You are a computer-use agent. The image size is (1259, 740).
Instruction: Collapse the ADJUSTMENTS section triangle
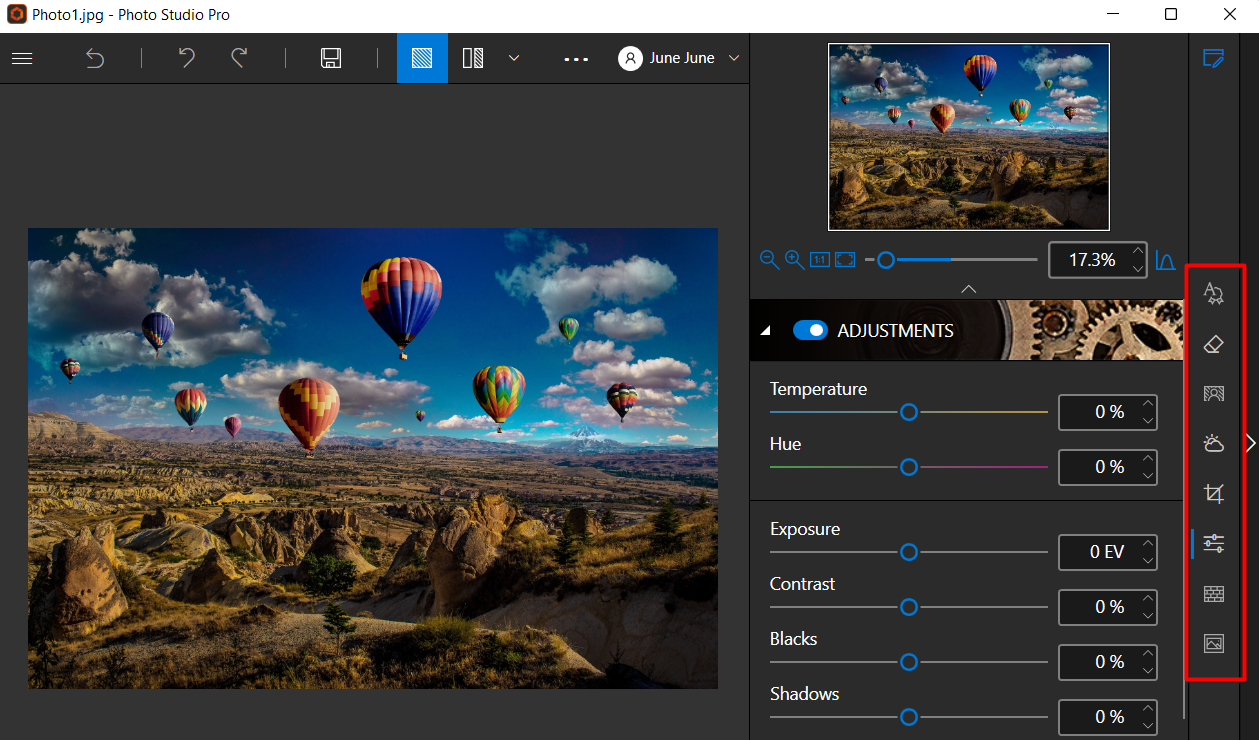point(766,331)
